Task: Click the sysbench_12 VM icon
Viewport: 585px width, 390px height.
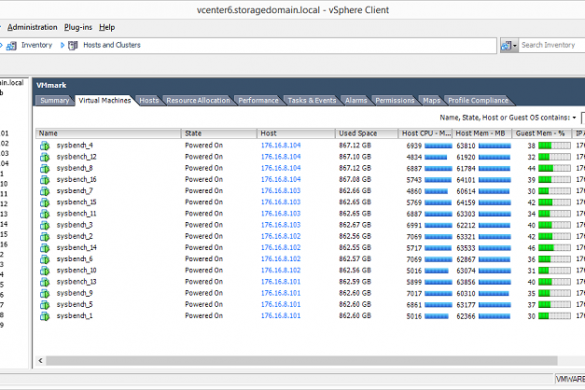Action: [x=45, y=157]
